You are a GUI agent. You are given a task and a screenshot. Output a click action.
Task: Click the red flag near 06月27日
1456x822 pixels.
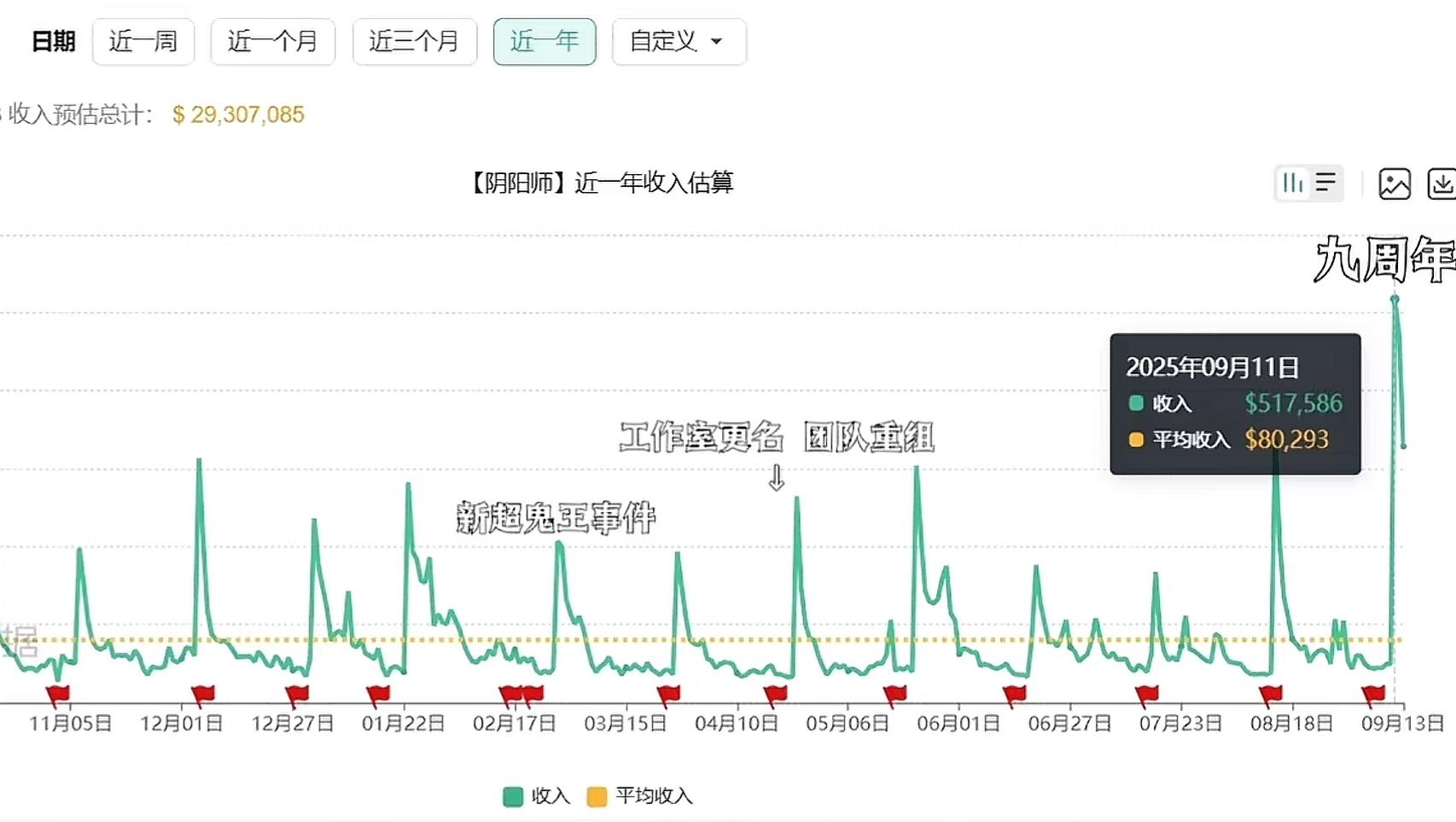1015,695
